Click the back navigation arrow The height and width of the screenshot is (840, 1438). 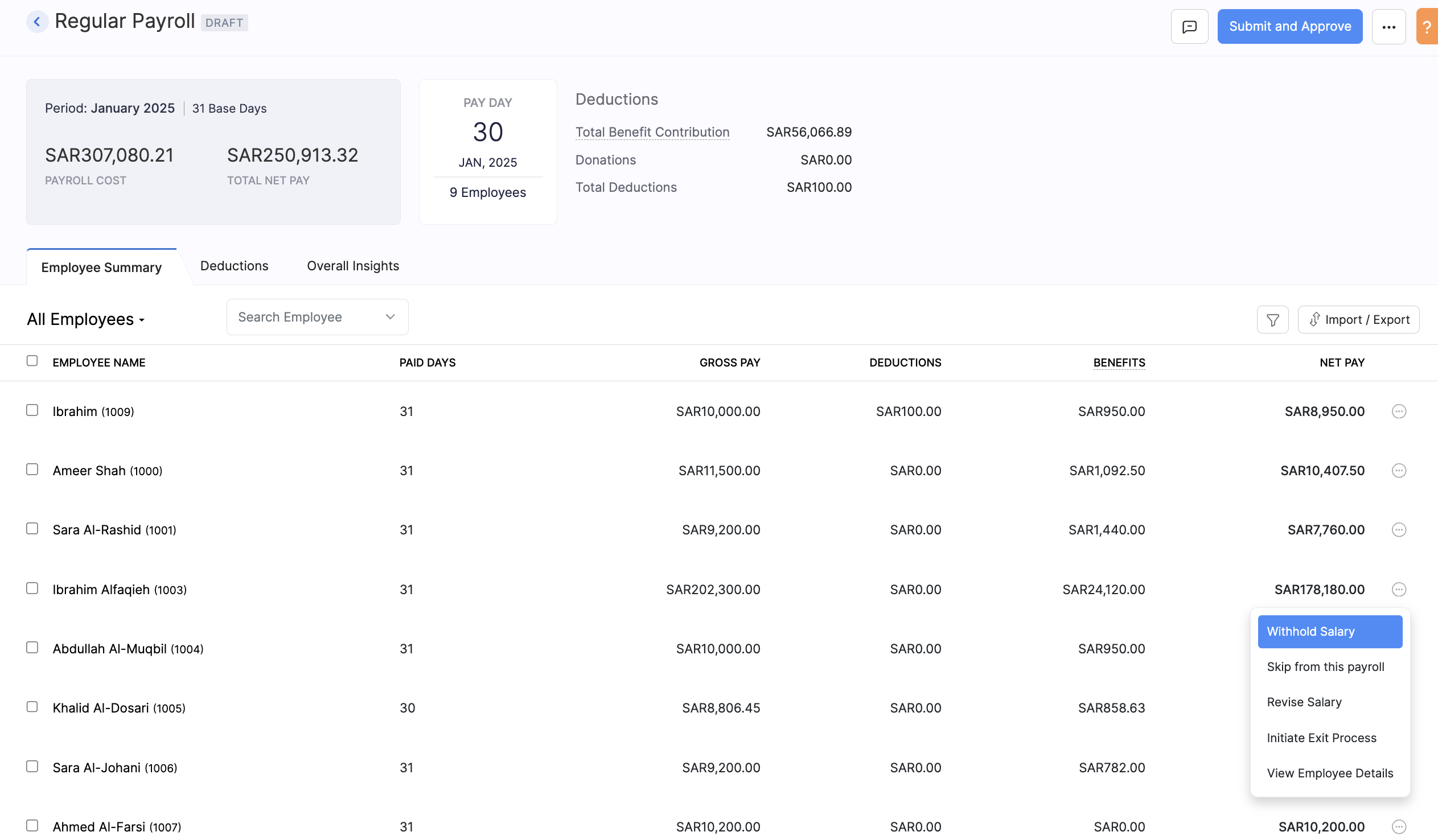coord(37,22)
